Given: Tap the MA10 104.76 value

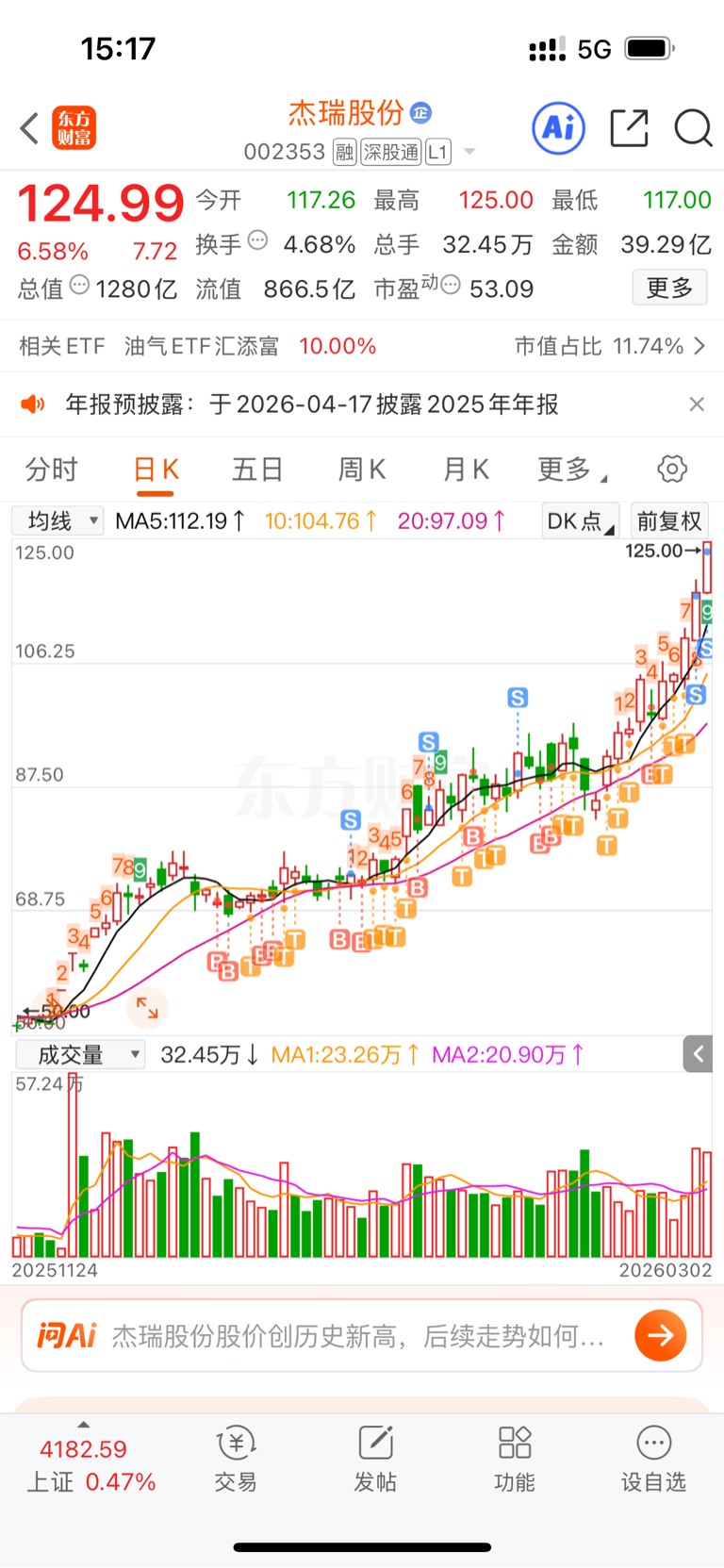Looking at the screenshot, I should point(321,520).
